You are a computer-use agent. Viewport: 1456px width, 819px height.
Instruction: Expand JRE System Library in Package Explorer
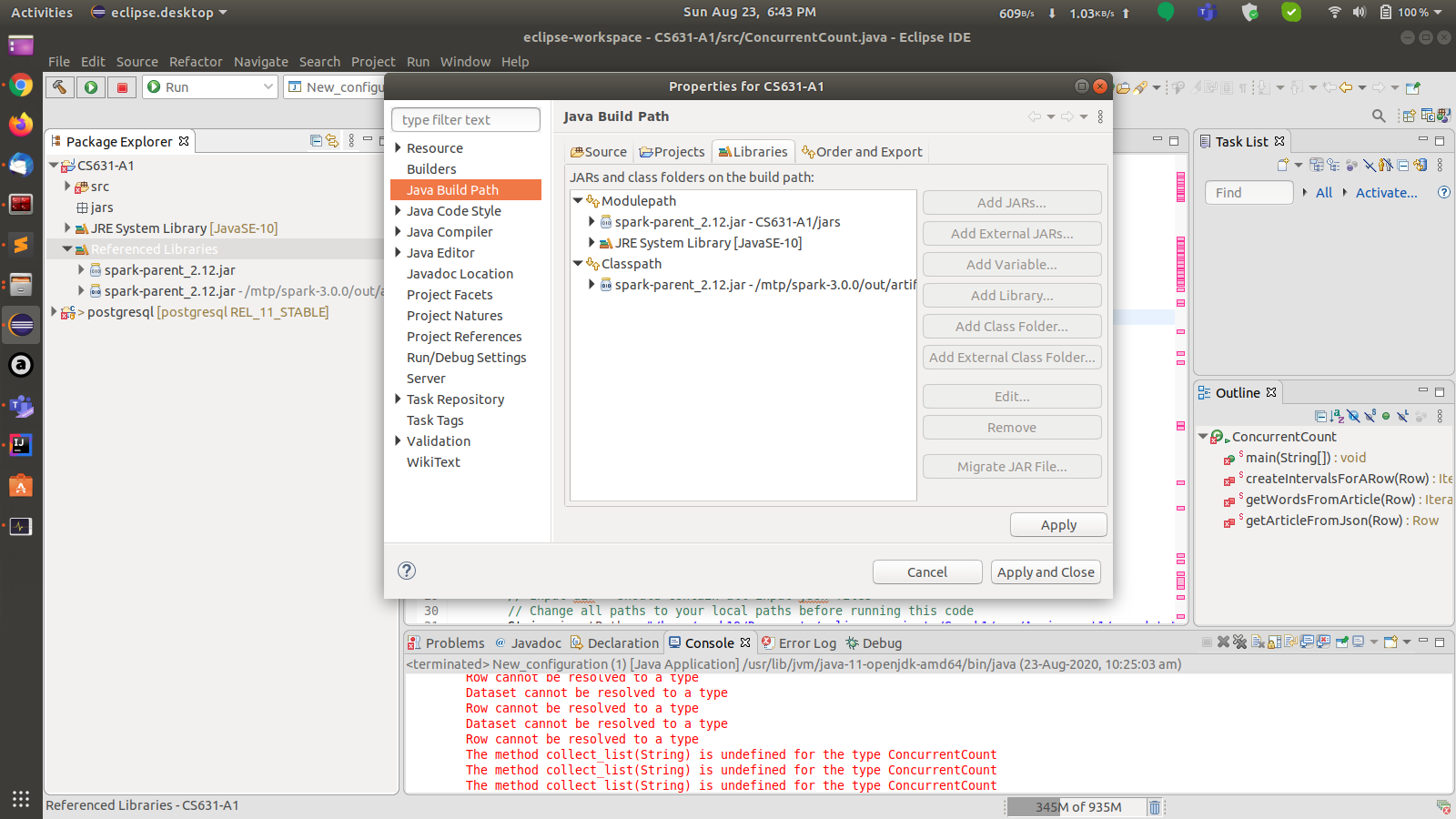pyautogui.click(x=67, y=227)
